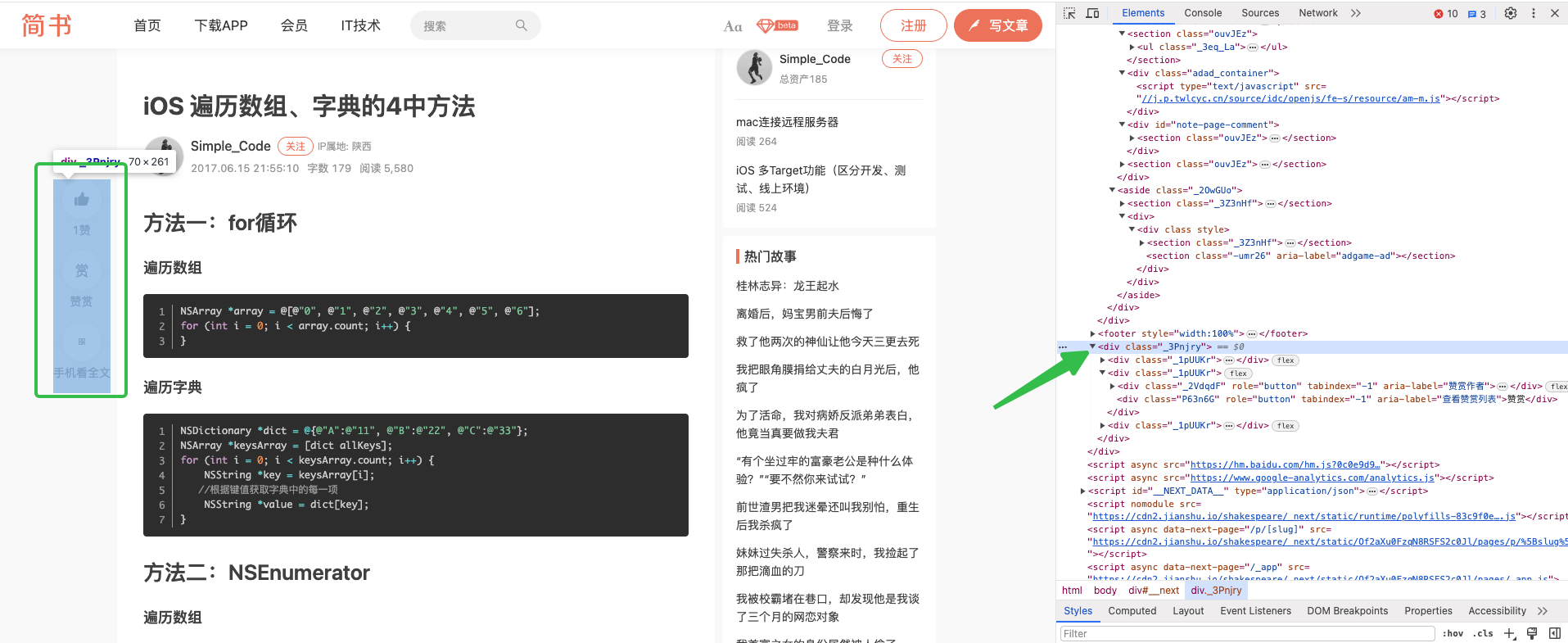Collapse the div class style node
The height and width of the screenshot is (643, 1568).
point(1132,229)
